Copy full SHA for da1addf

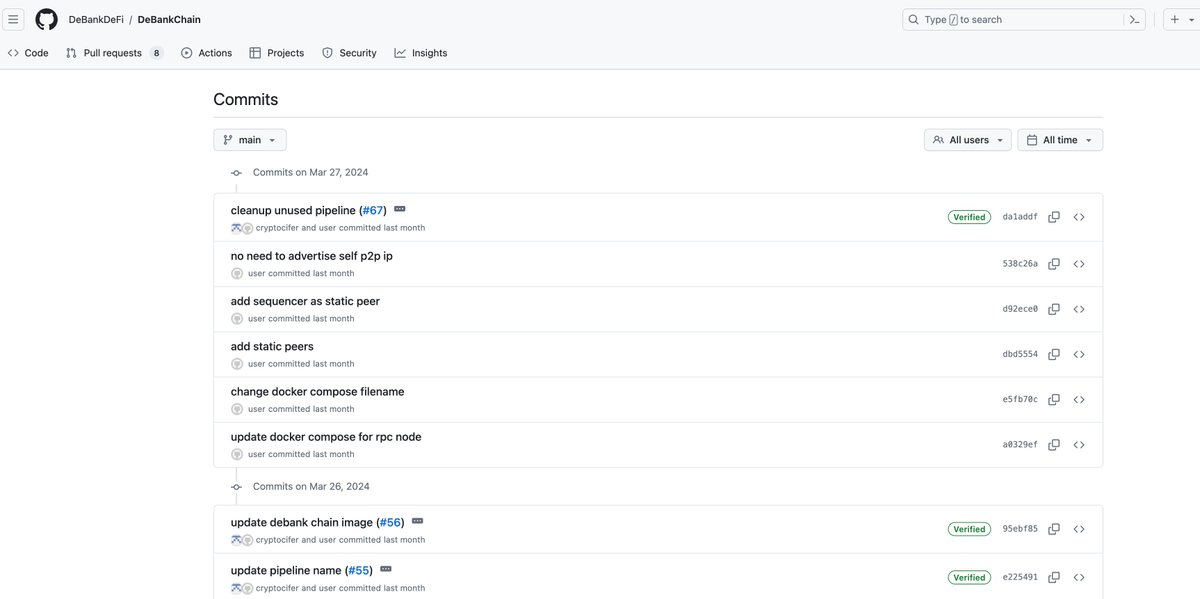click(x=1054, y=217)
